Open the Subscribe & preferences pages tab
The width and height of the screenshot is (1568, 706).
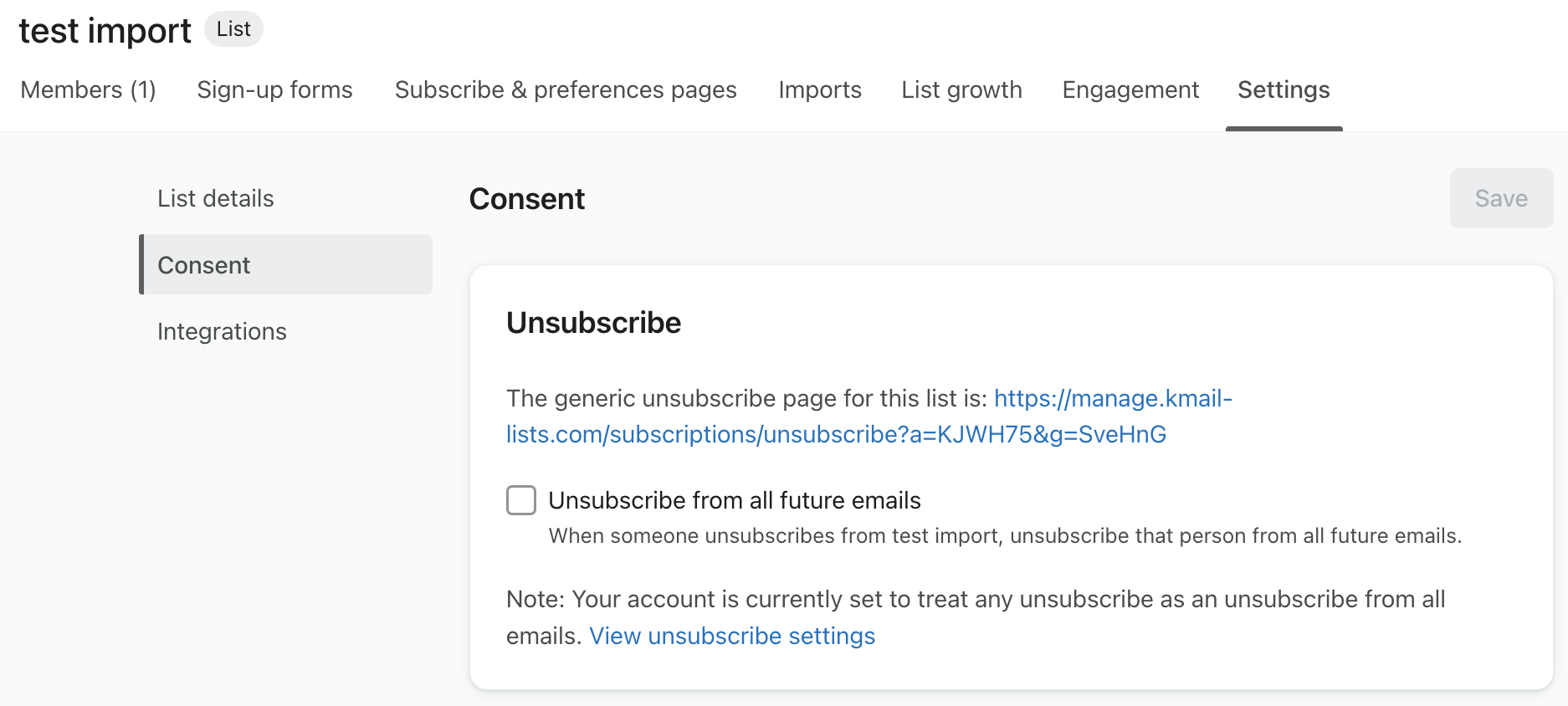(x=565, y=90)
